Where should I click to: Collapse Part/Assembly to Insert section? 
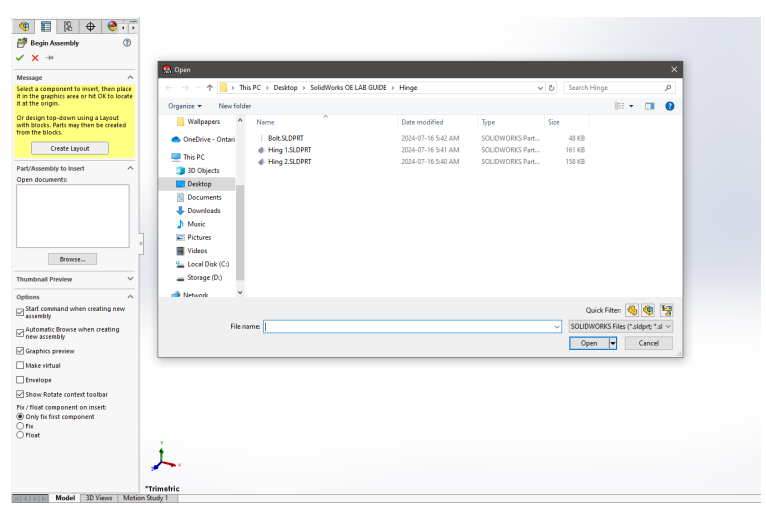[x=130, y=168]
